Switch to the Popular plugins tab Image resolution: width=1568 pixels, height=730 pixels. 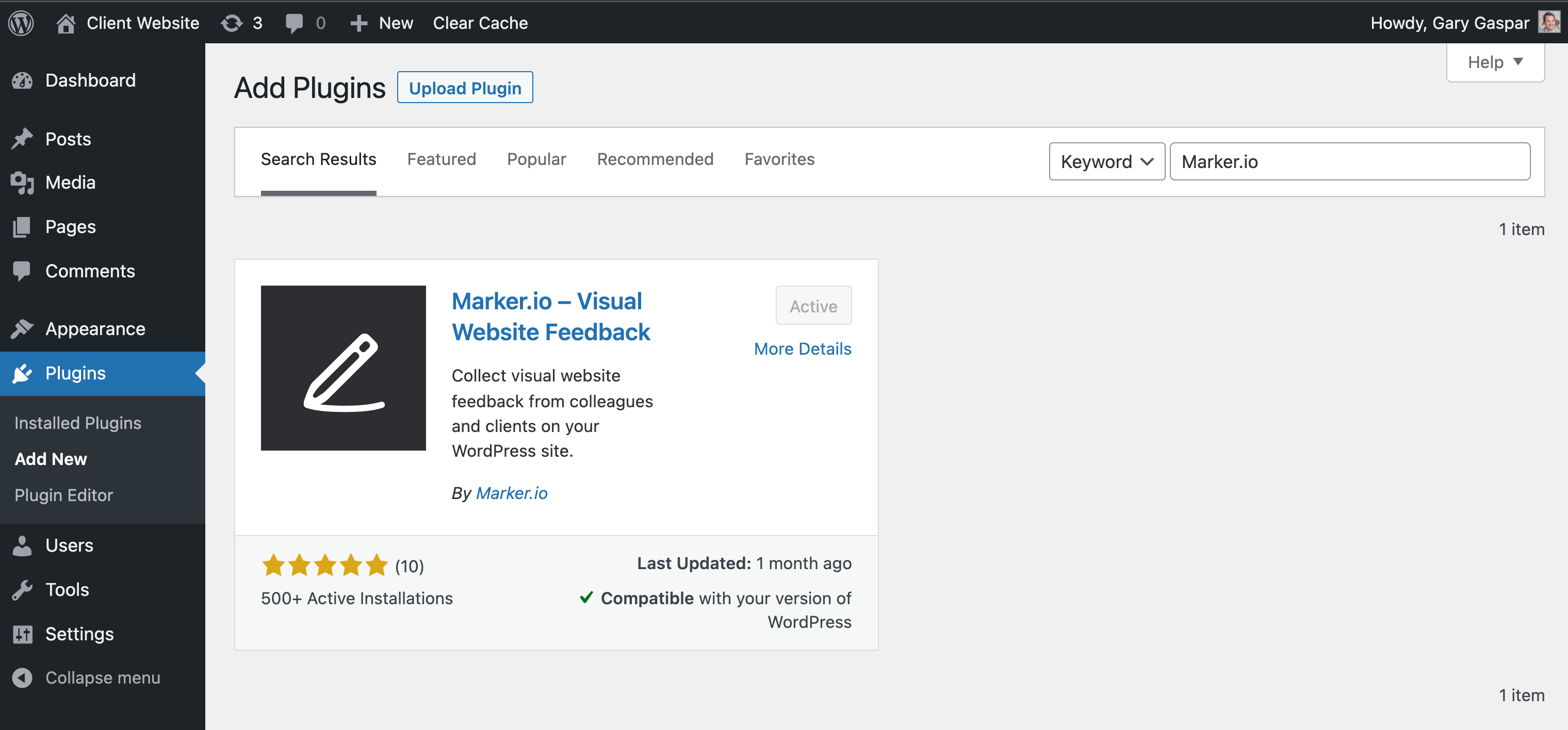click(x=536, y=159)
